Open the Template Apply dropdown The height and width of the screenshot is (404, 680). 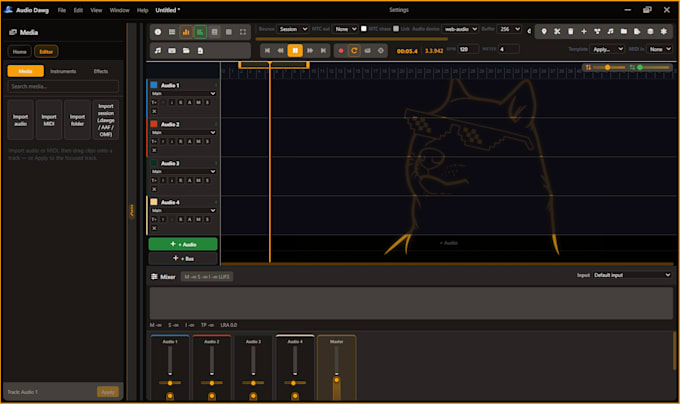pos(607,49)
